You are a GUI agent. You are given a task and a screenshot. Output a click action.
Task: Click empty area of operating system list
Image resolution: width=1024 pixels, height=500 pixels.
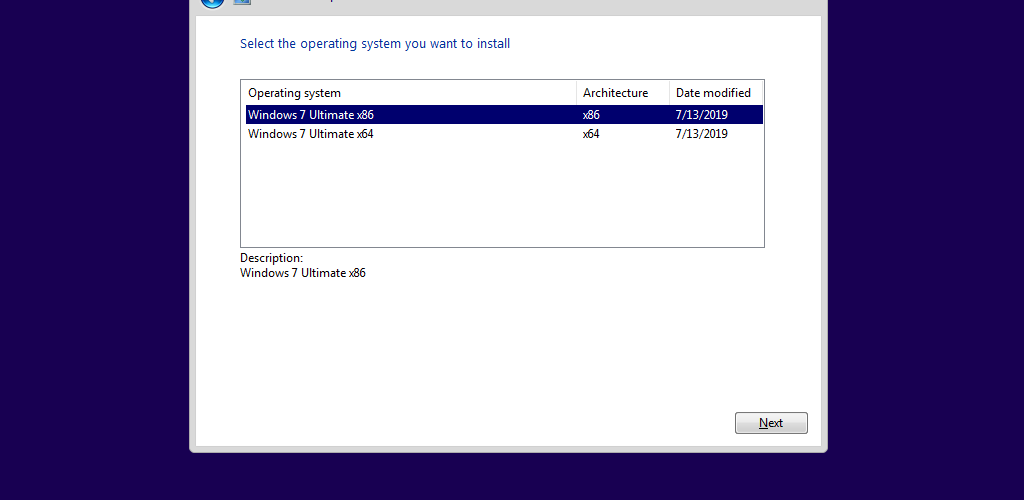tap(502, 195)
